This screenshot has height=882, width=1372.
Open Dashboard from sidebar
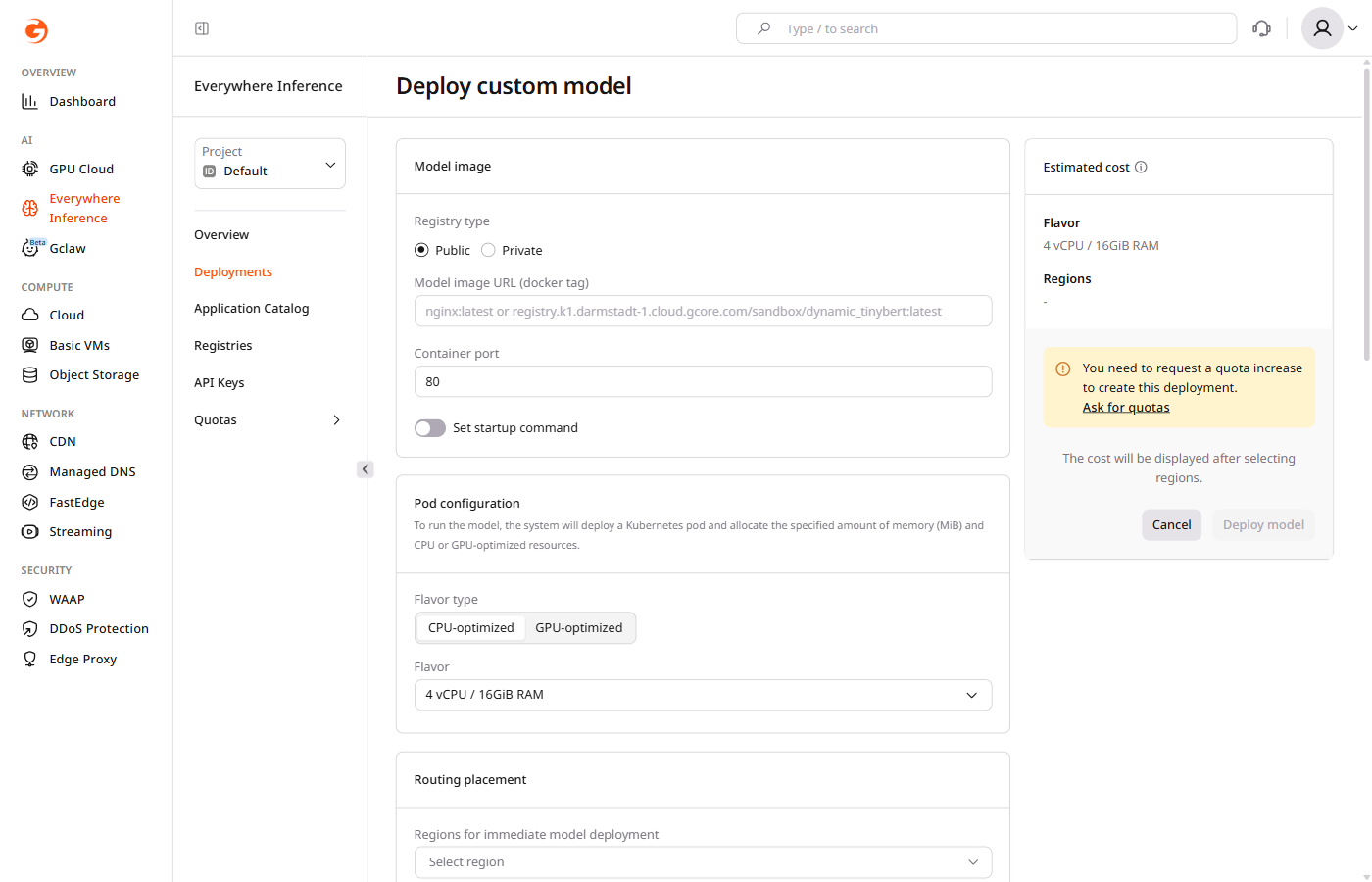pos(69,101)
